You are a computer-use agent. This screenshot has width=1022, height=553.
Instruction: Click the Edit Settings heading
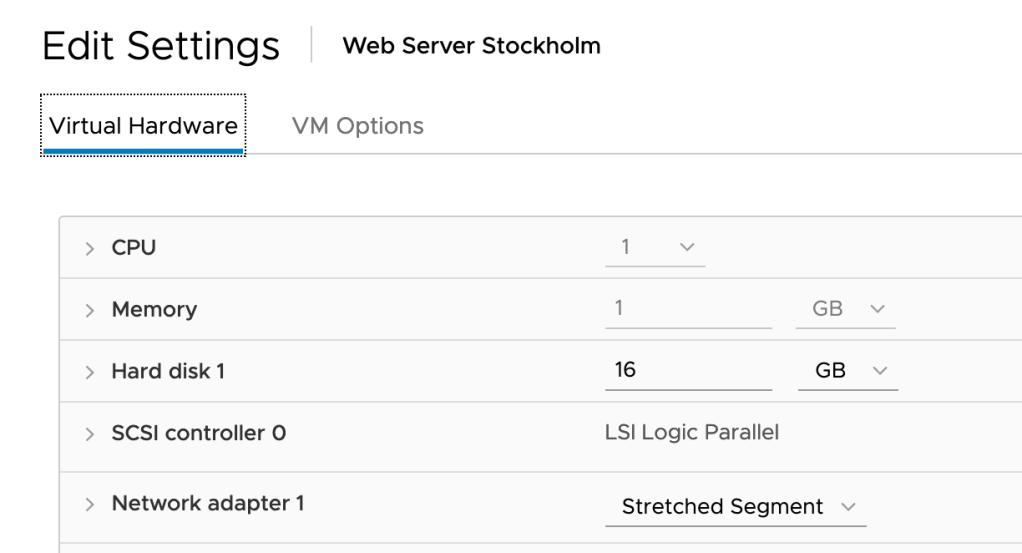pyautogui.click(x=161, y=46)
